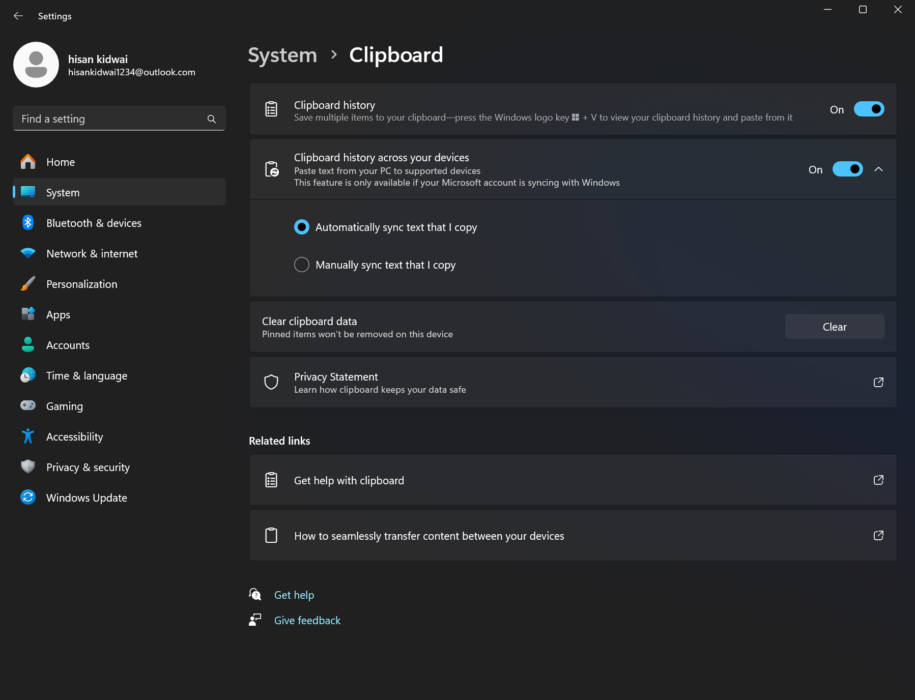Screen dimensions: 915x700
Task: Open the Privacy Statement external link
Action: coord(878,382)
